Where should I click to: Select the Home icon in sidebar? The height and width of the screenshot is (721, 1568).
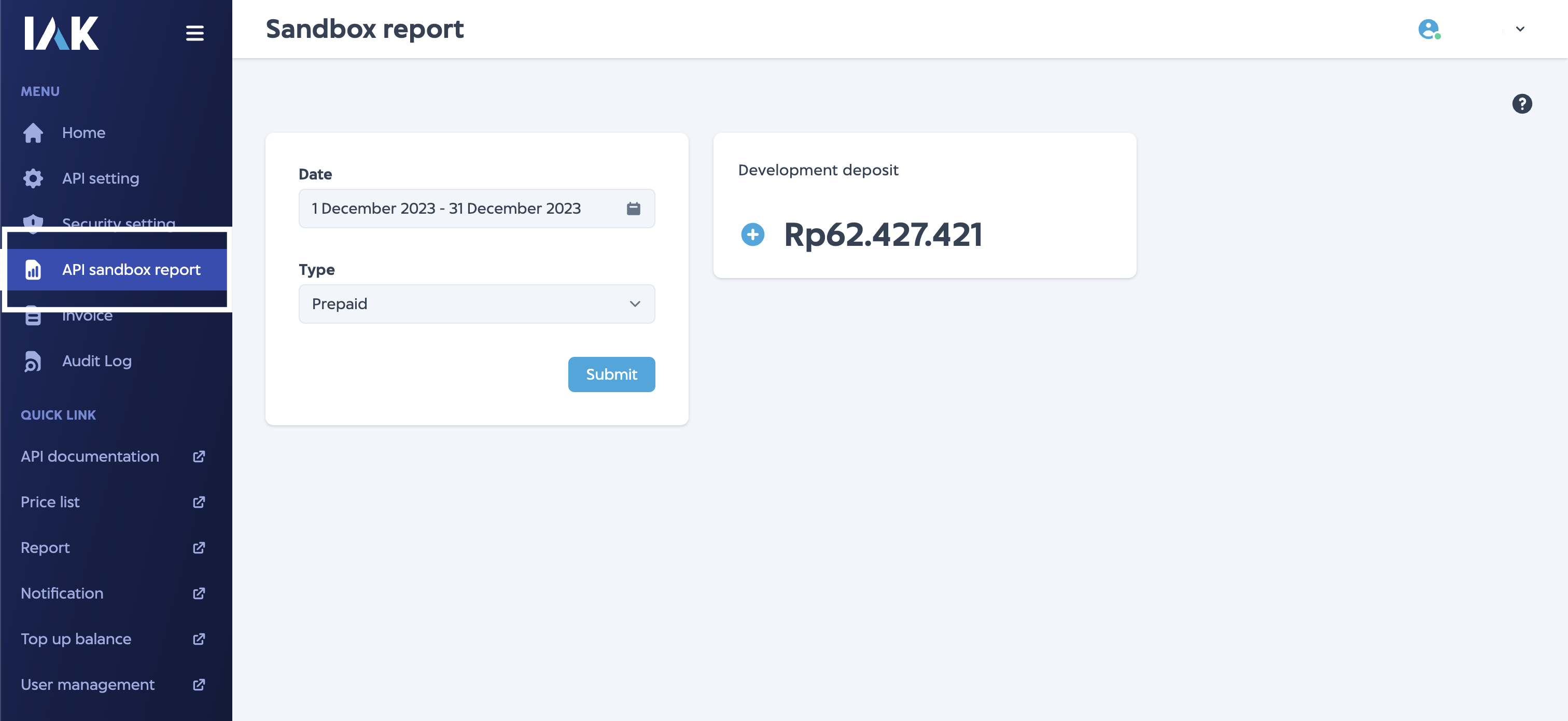33,132
